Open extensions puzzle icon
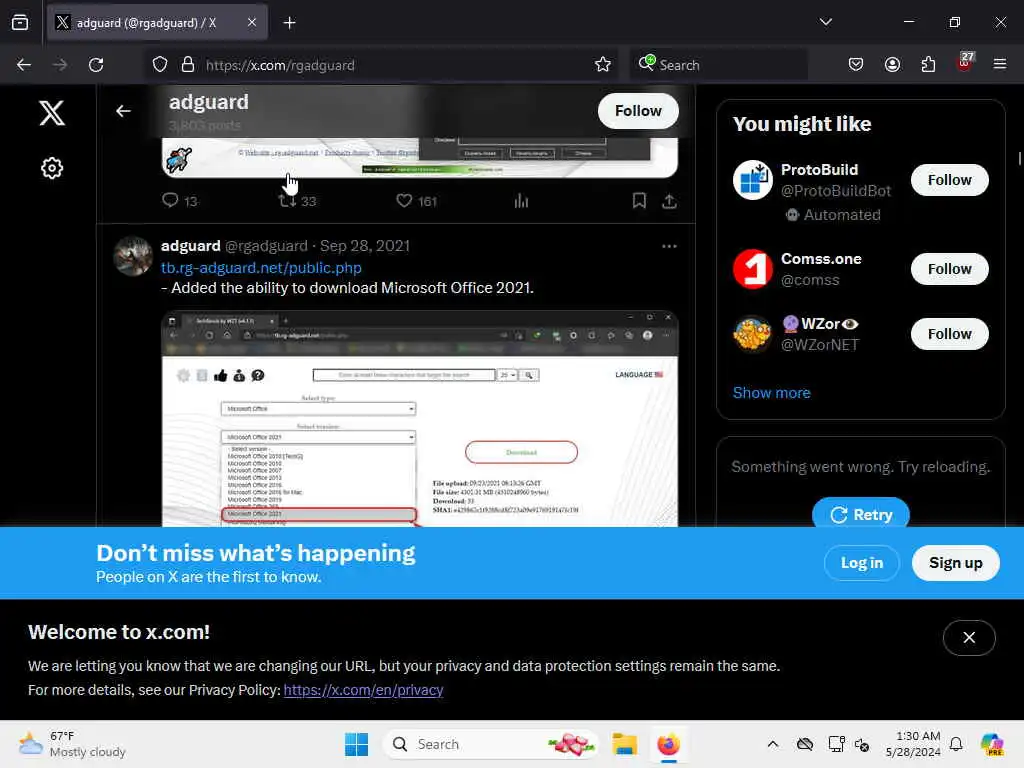Image resolution: width=1024 pixels, height=768 pixels. point(928,65)
